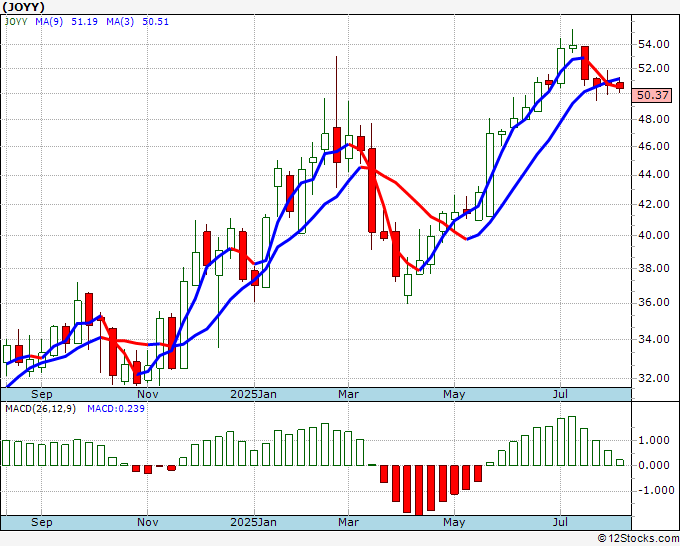The image size is (680, 546).
Task: Click Nov on the MACD panel time axis
Action: (147, 522)
